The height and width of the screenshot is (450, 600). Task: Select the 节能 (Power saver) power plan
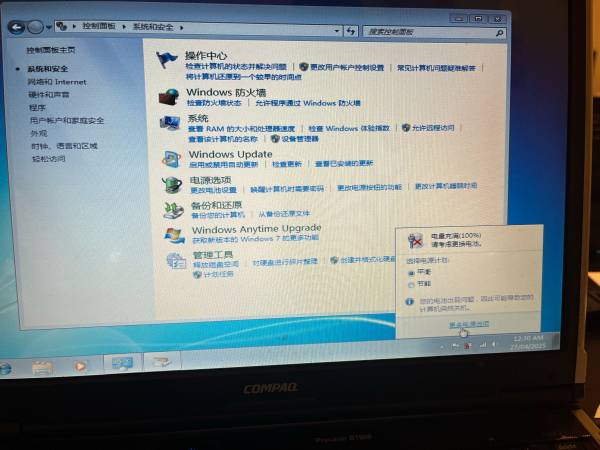tap(411, 284)
